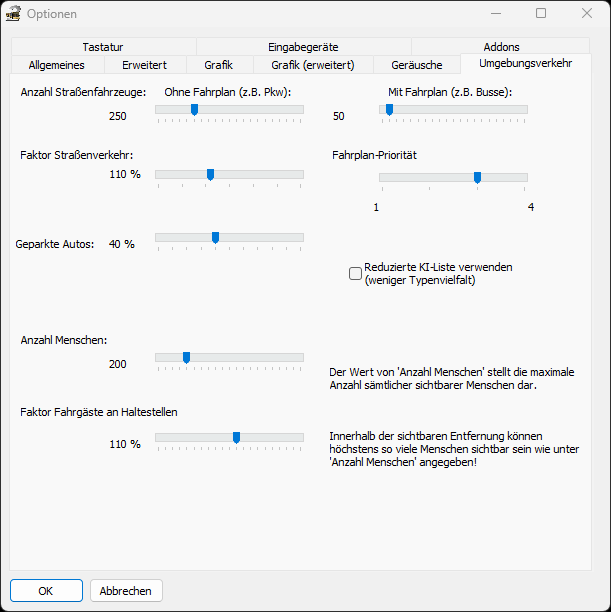Image resolution: width=611 pixels, height=612 pixels.
Task: Click the Anzahl Menschen slider handle
Action: (186, 357)
